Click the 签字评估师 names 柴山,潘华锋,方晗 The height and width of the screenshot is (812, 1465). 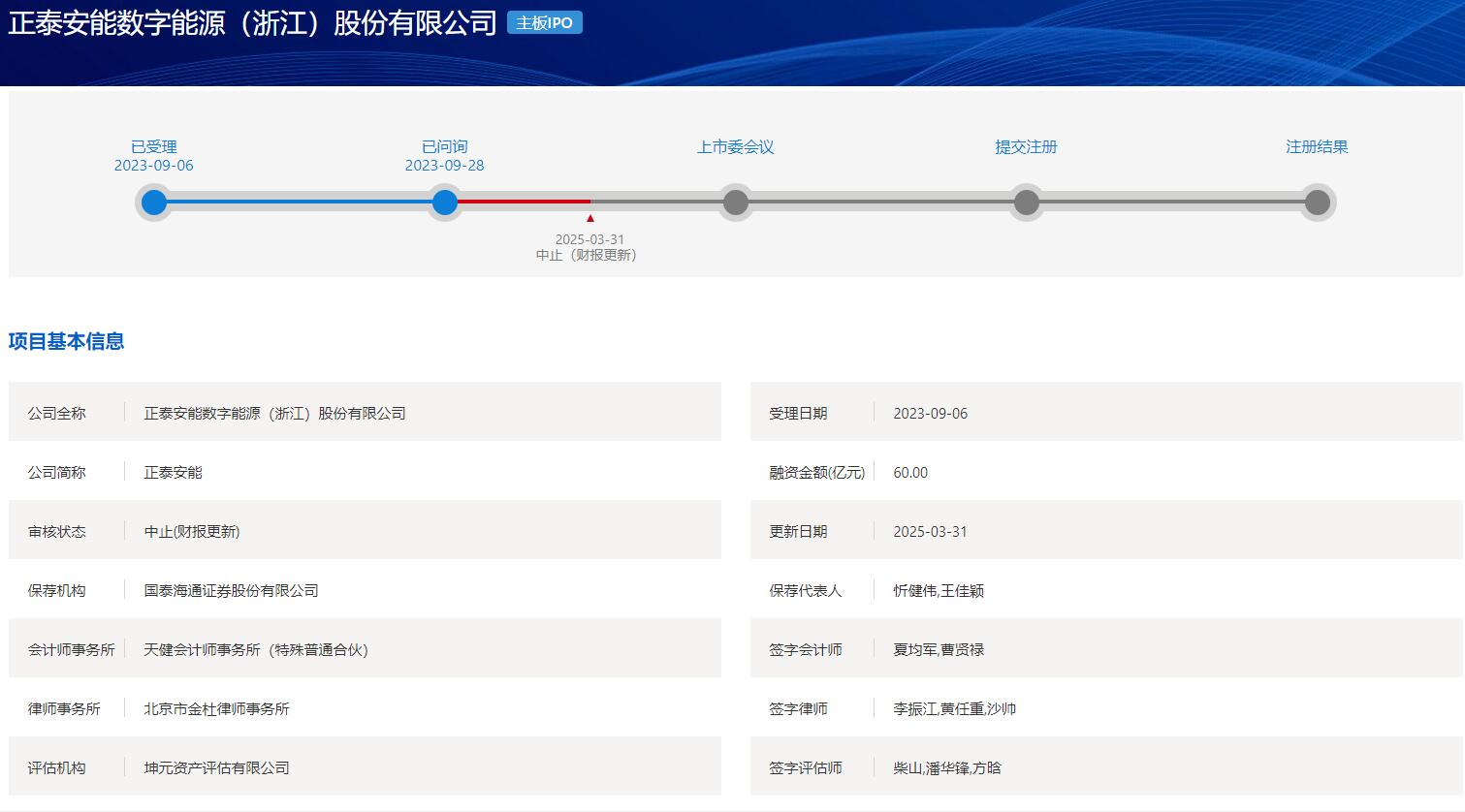[948, 768]
